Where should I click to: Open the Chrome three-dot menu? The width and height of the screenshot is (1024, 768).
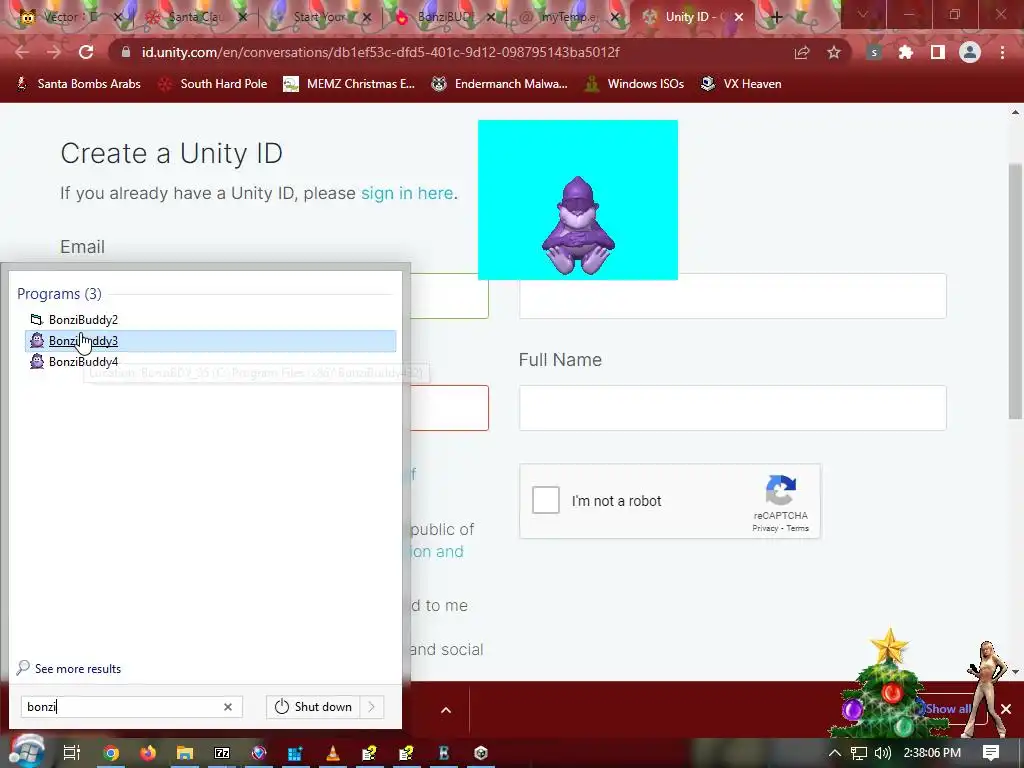click(1002, 52)
